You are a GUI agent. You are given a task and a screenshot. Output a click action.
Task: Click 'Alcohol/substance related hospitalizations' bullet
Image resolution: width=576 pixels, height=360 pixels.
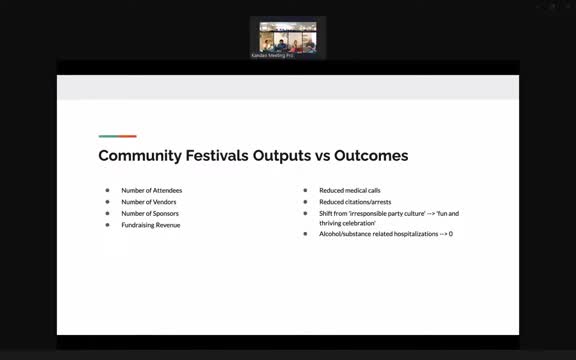[x=386, y=234]
